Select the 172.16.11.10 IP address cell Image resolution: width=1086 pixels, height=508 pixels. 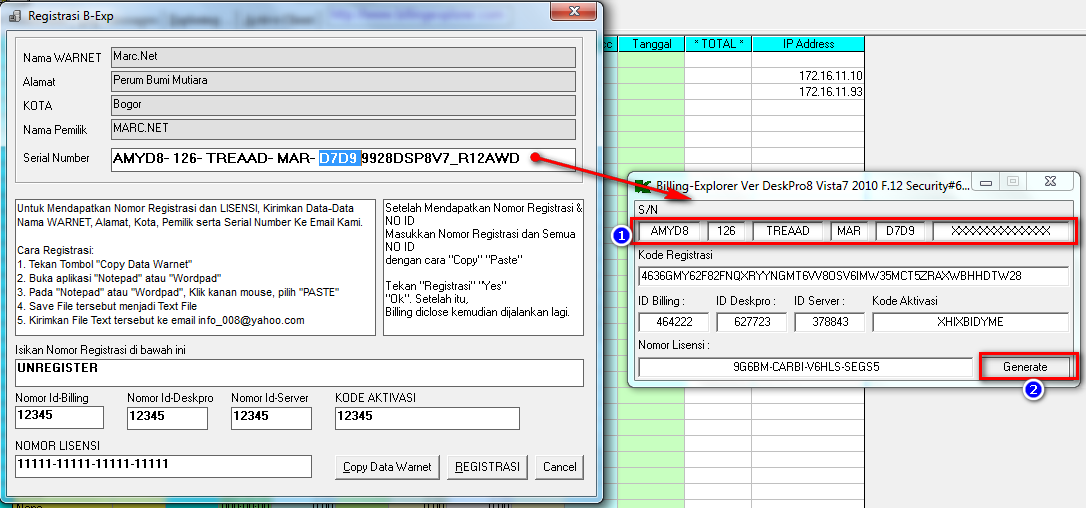[808, 76]
